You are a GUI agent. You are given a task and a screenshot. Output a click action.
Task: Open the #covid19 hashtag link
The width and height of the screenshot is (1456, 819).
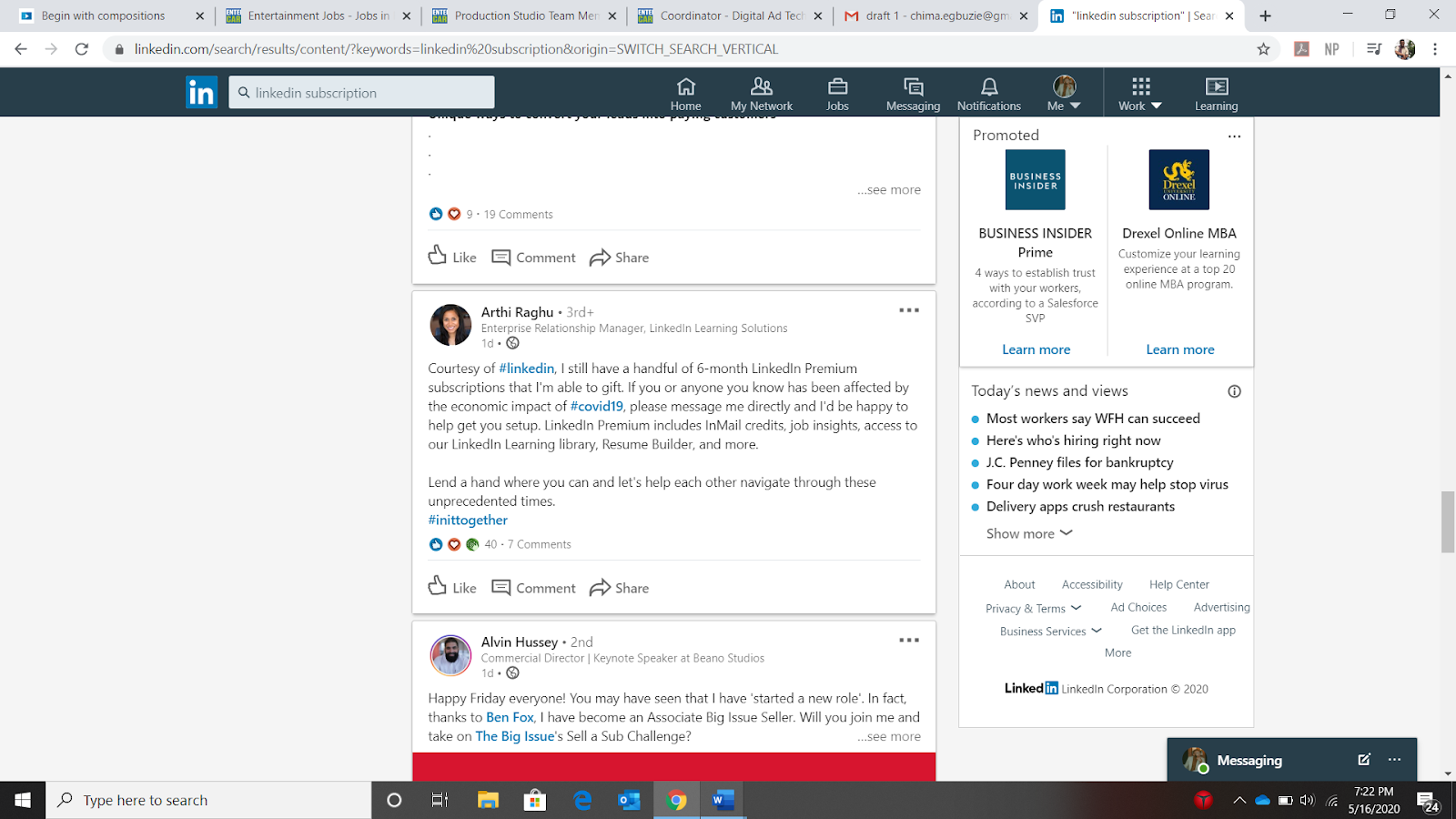tap(597, 407)
